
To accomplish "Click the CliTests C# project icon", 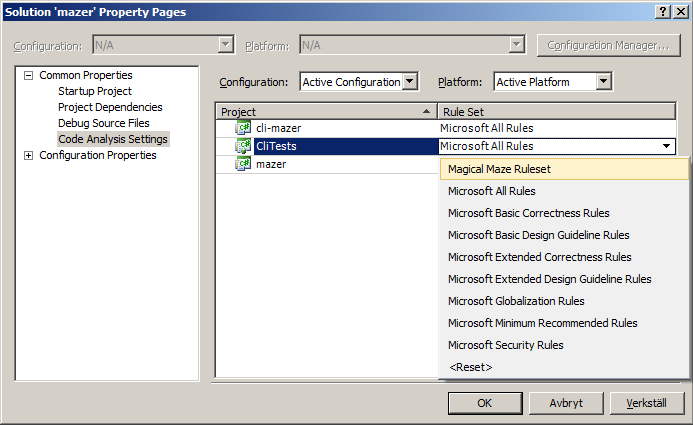I will click(243, 146).
